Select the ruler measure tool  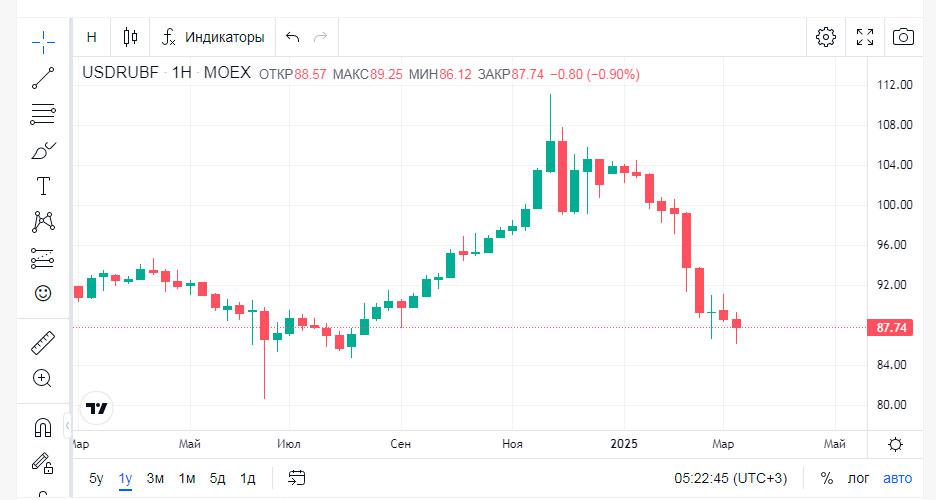click(x=43, y=343)
